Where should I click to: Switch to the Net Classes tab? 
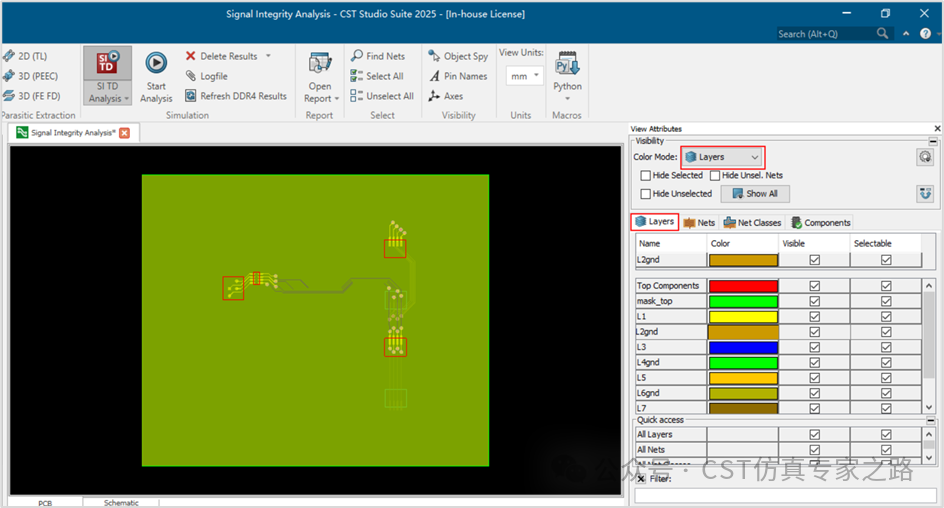pyautogui.click(x=753, y=223)
